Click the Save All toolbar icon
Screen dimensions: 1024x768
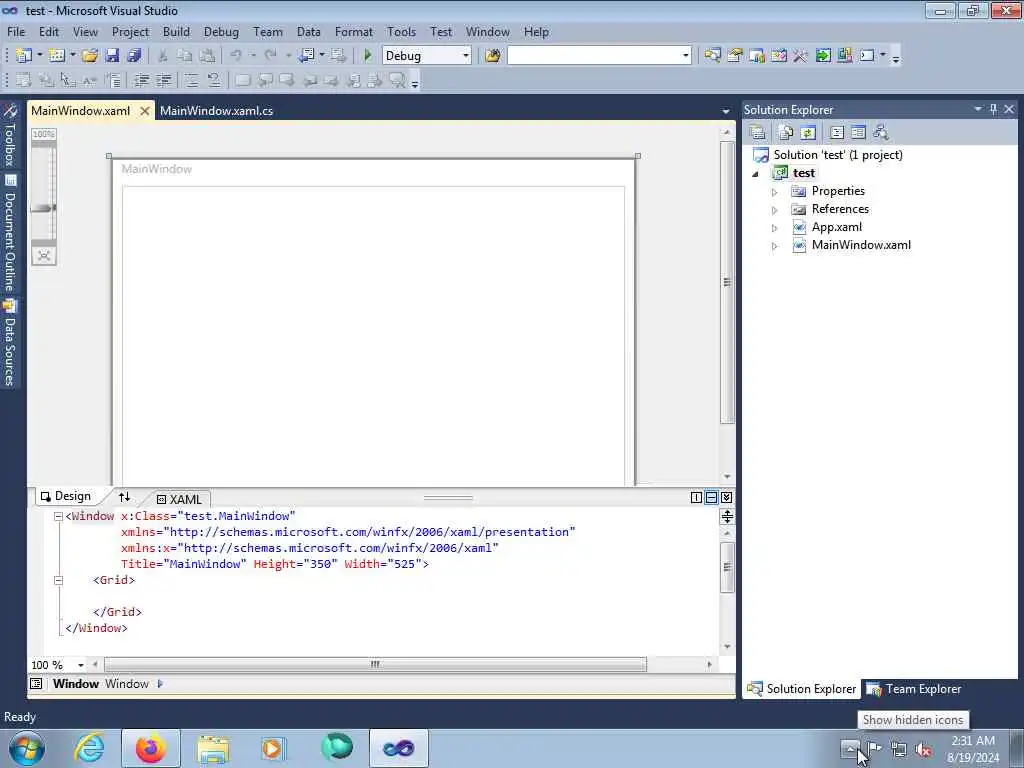[x=134, y=56]
